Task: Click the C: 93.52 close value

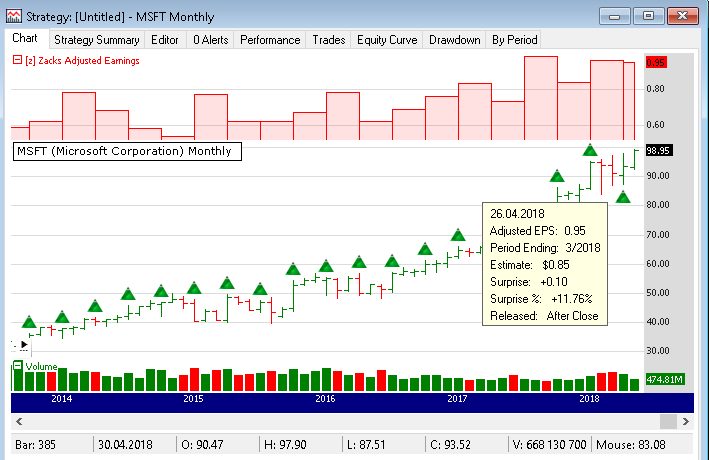Action: click(x=450, y=445)
